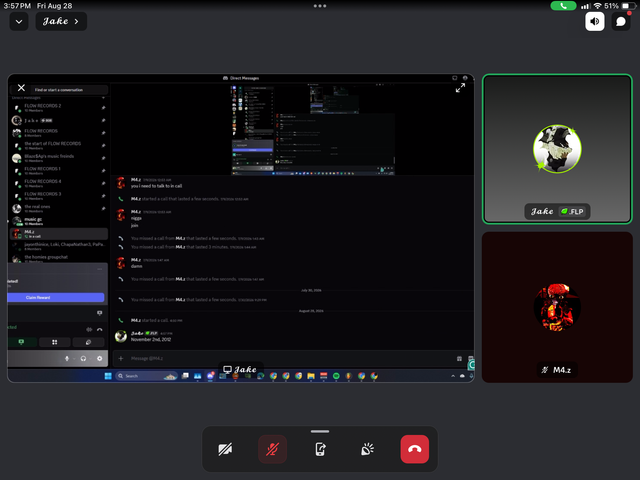Open 'the homies groupchat' in DM list
Screen dimensions: 640x480
click(58, 258)
